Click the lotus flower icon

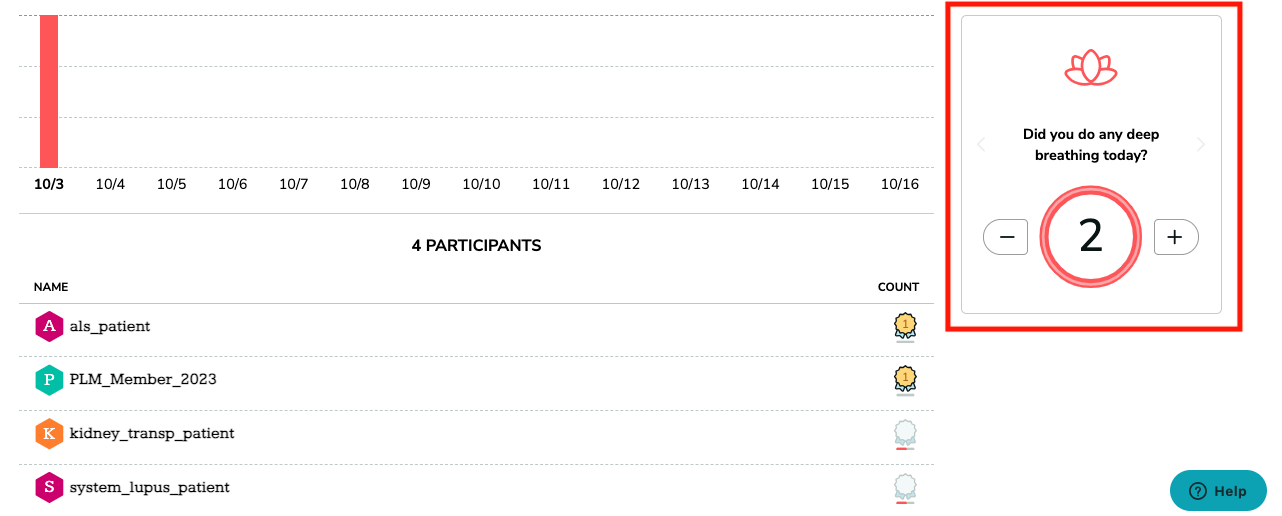[1091, 68]
